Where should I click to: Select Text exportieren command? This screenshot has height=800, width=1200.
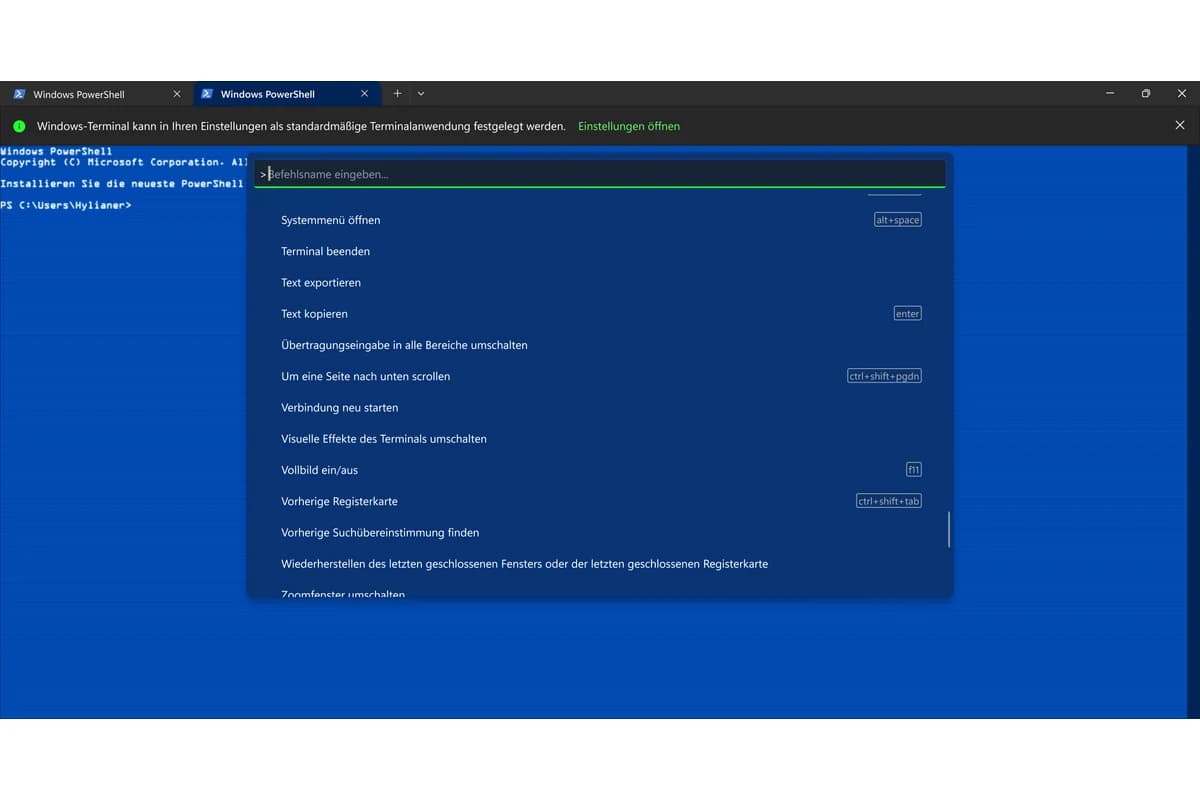click(x=600, y=282)
